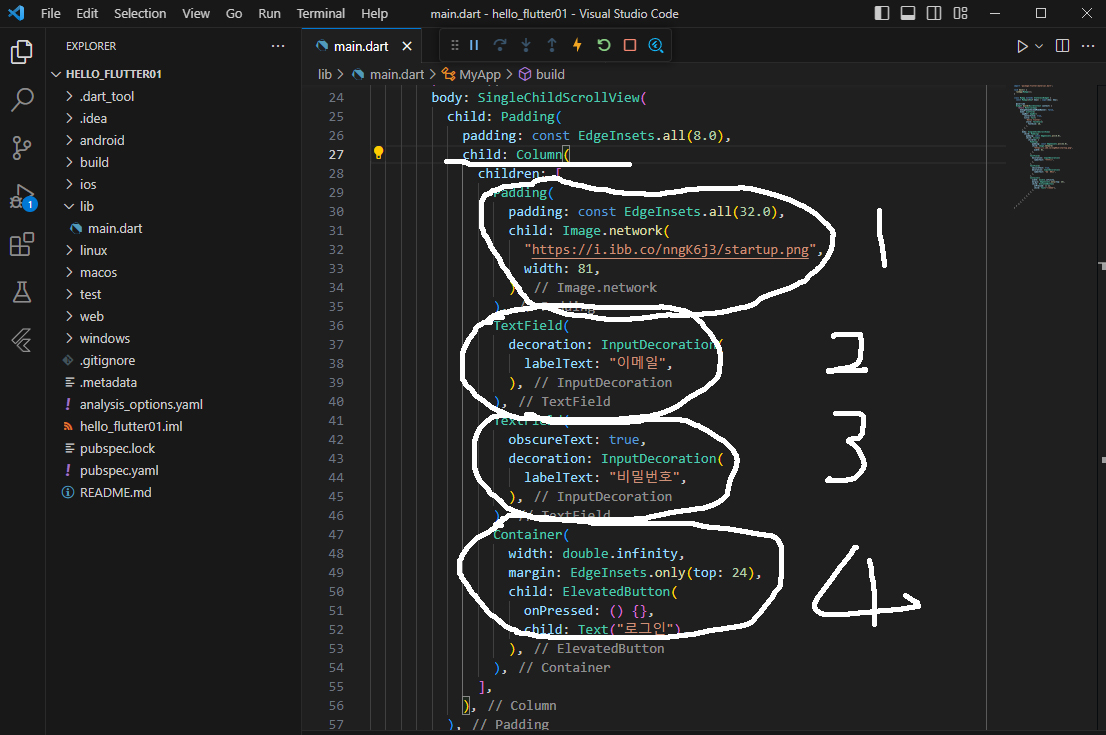Open analysis_options.yaml file

click(174, 404)
